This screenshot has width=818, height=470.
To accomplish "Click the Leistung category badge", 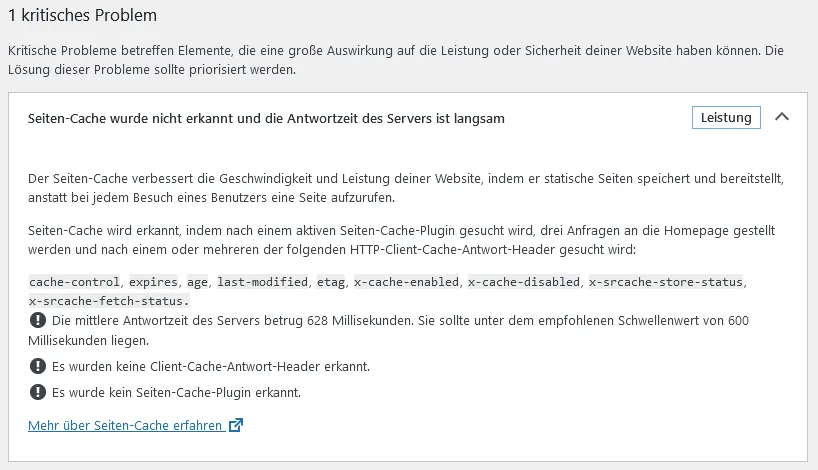I will [726, 117].
